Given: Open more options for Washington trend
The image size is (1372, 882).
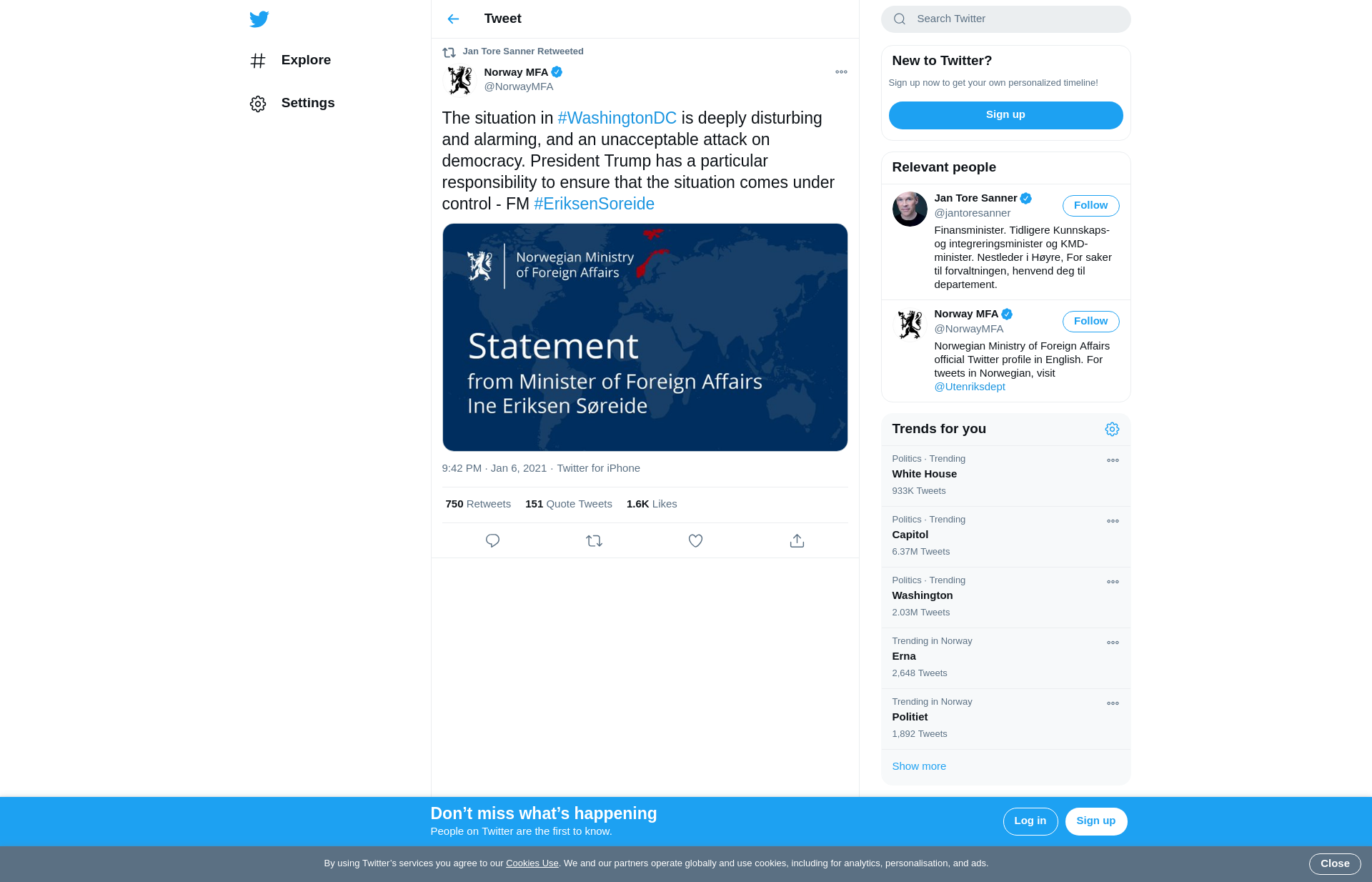Looking at the screenshot, I should coord(1113,582).
